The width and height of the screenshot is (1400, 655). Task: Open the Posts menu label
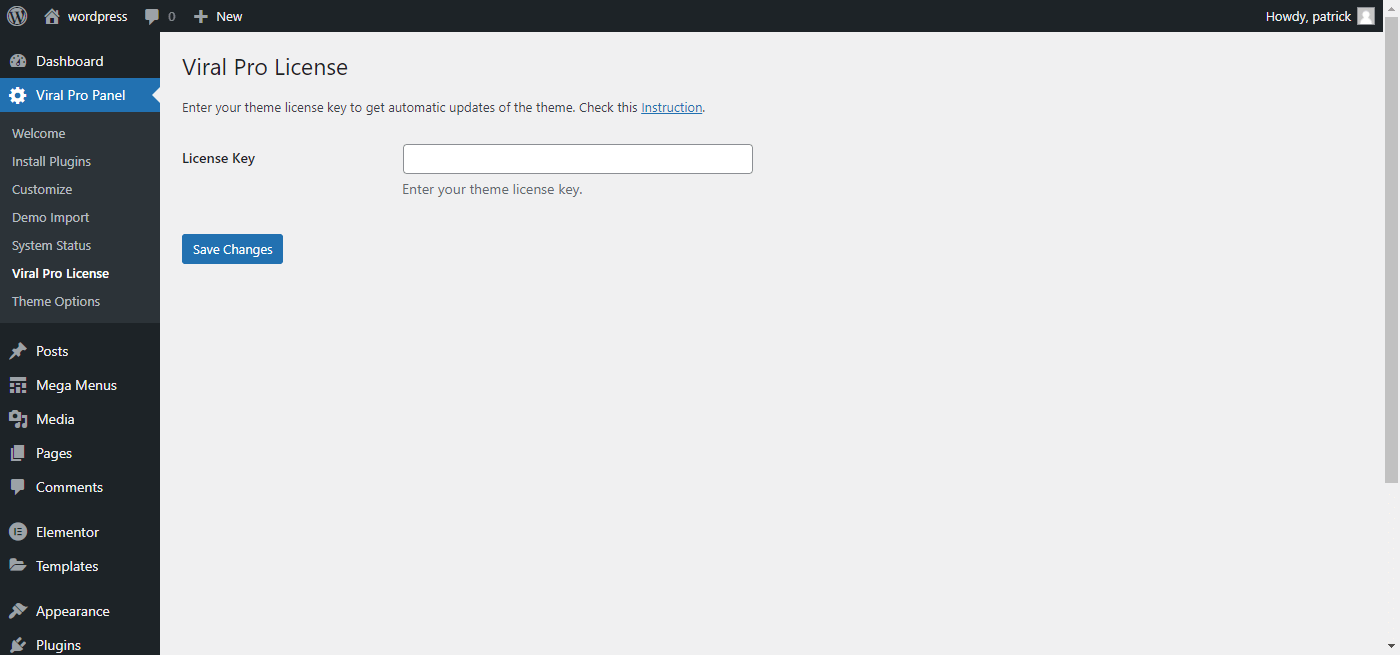tap(52, 351)
